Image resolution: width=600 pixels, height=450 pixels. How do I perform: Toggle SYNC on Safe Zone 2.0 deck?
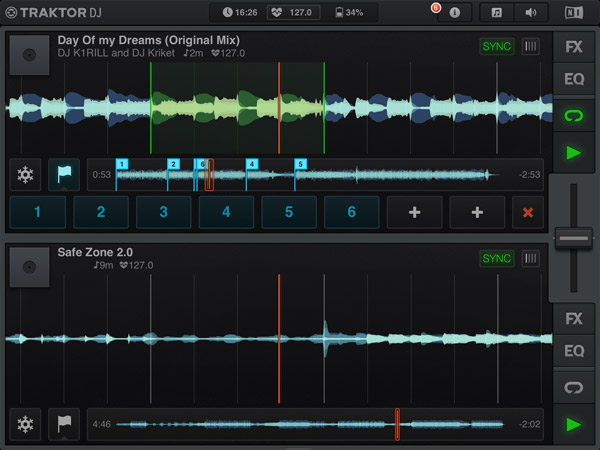(x=497, y=259)
